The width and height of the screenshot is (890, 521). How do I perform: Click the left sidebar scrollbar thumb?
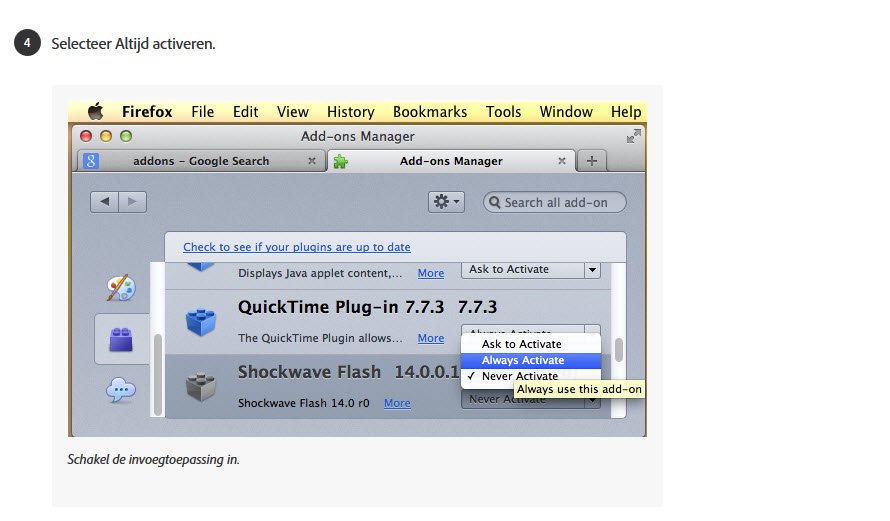coord(158,375)
